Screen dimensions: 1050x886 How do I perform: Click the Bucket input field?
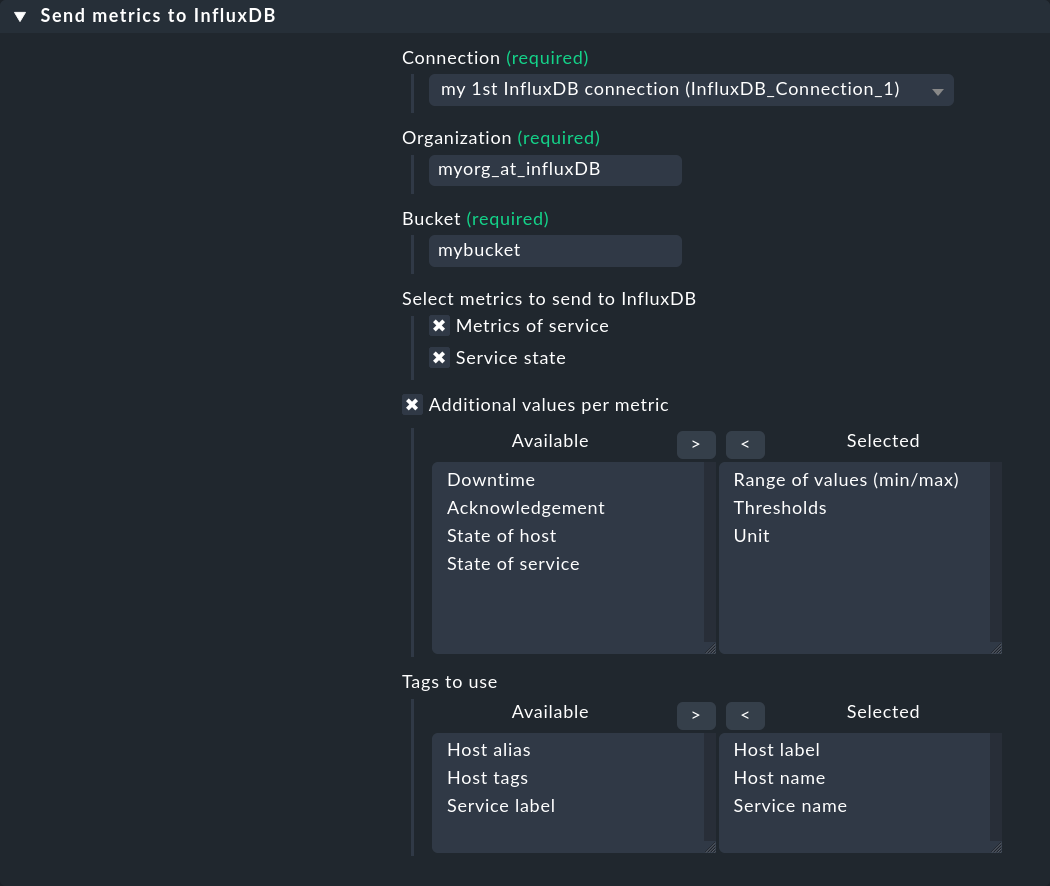(x=555, y=250)
